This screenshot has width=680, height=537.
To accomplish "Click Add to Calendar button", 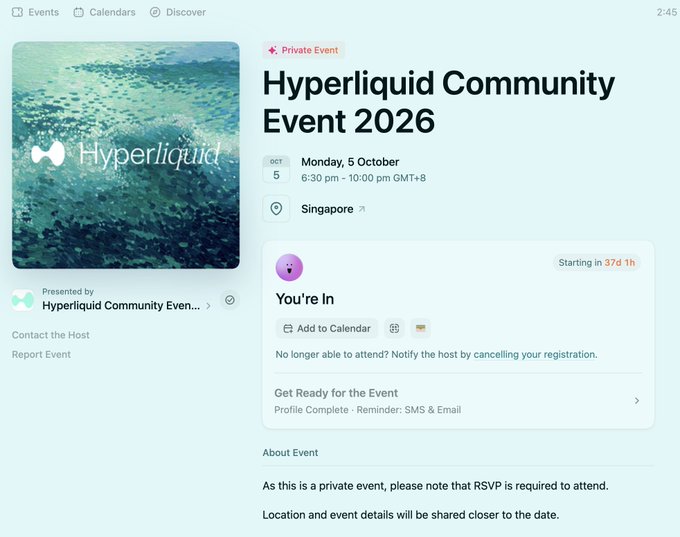I will (x=327, y=328).
